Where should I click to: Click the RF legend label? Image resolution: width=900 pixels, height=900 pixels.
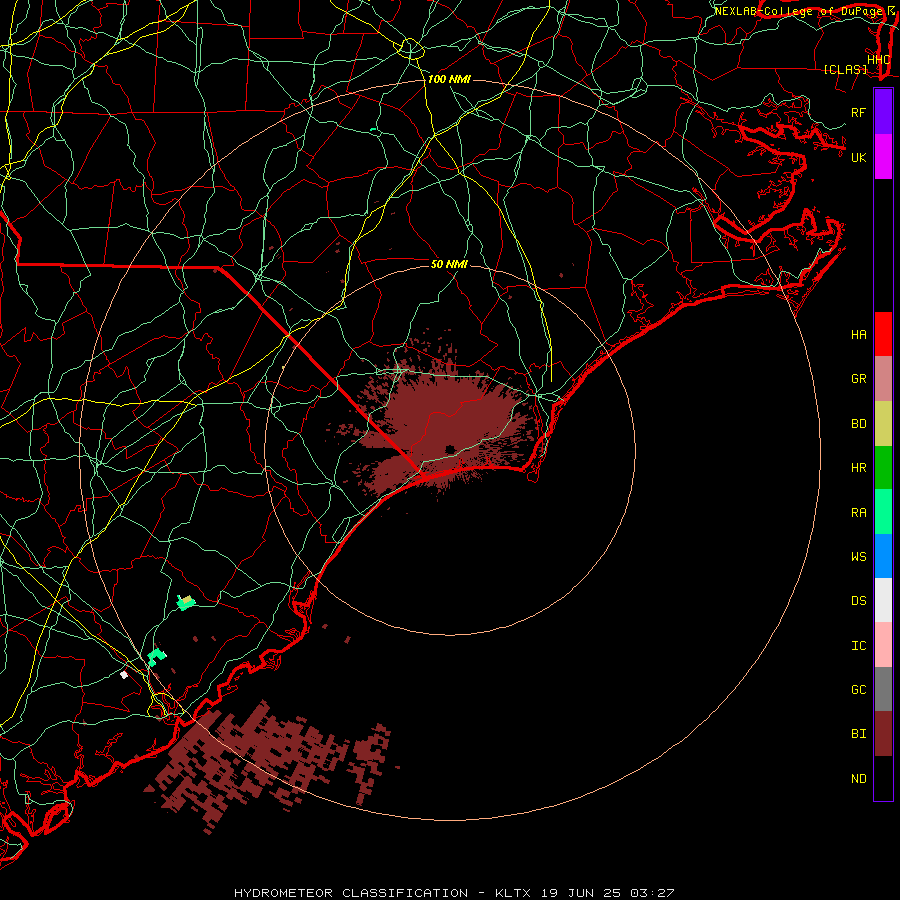858,112
